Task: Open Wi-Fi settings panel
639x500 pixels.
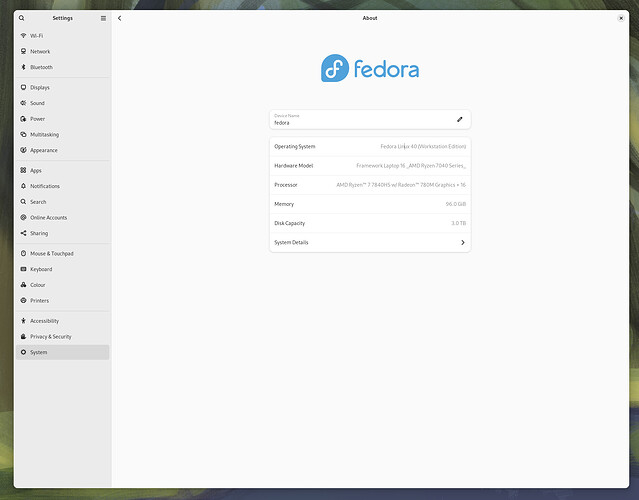Action: coord(62,35)
